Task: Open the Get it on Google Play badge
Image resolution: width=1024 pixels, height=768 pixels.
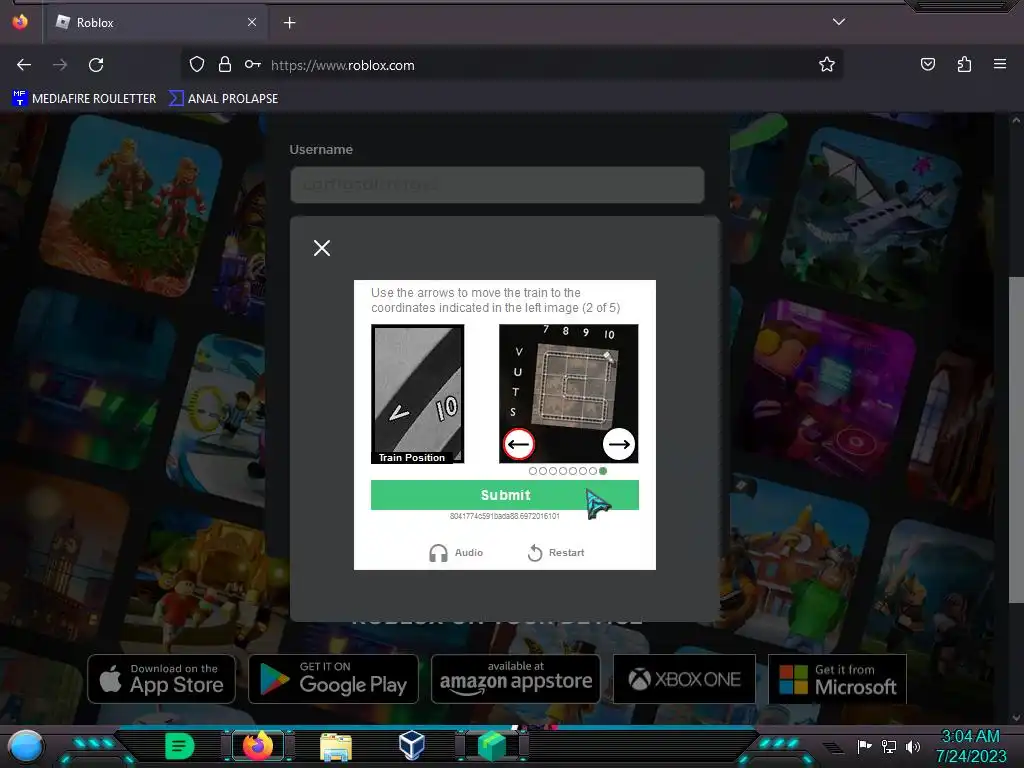Action: tap(333, 679)
